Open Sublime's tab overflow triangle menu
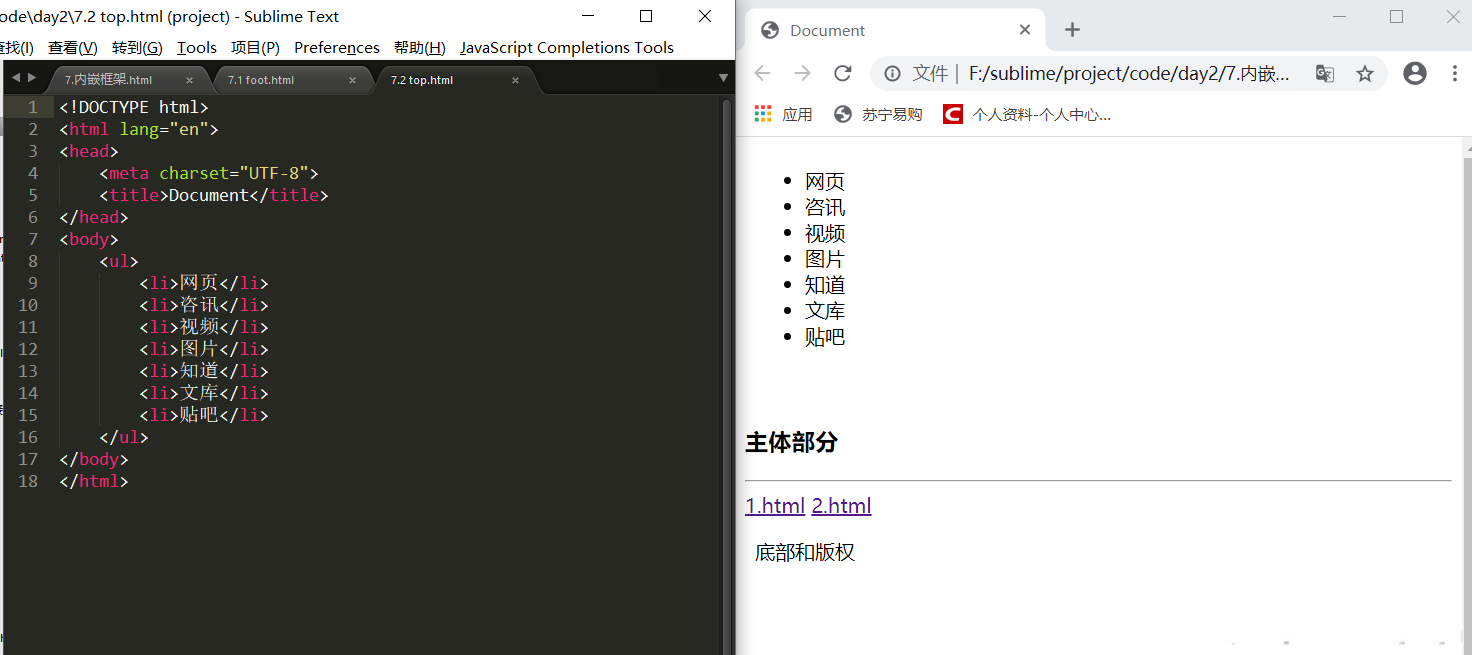 [x=721, y=76]
